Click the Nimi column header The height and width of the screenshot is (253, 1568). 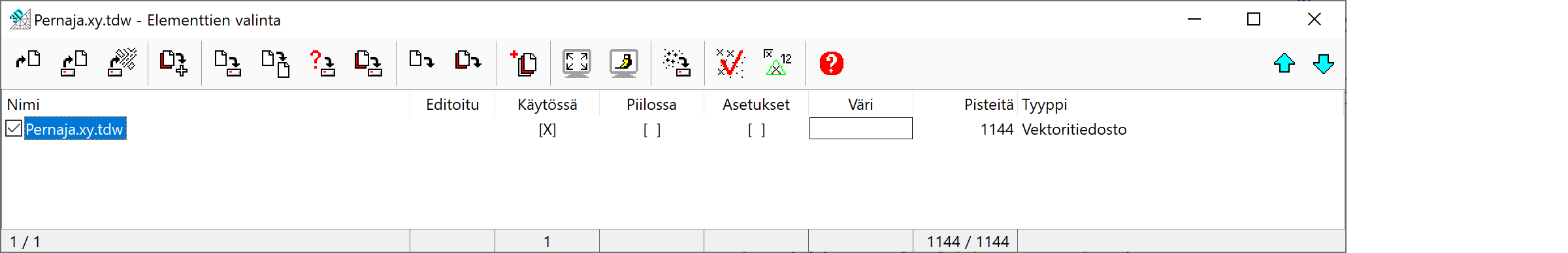click(x=24, y=105)
